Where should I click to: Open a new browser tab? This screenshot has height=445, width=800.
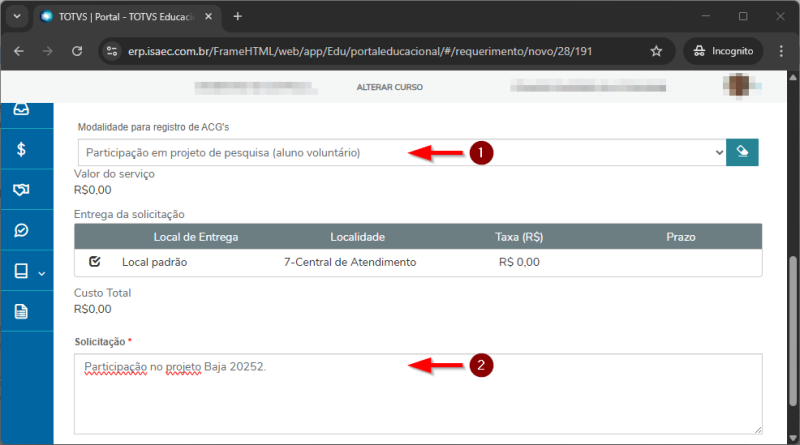[238, 17]
